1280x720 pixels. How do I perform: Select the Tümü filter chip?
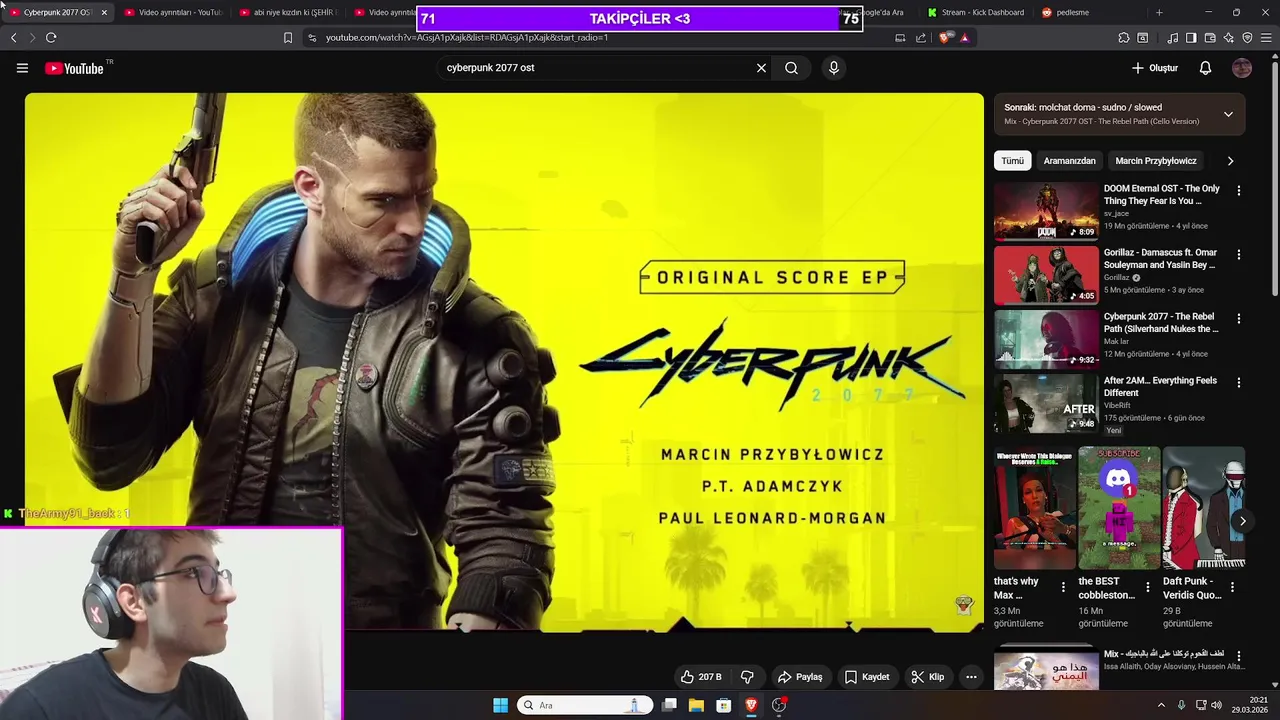click(1013, 161)
